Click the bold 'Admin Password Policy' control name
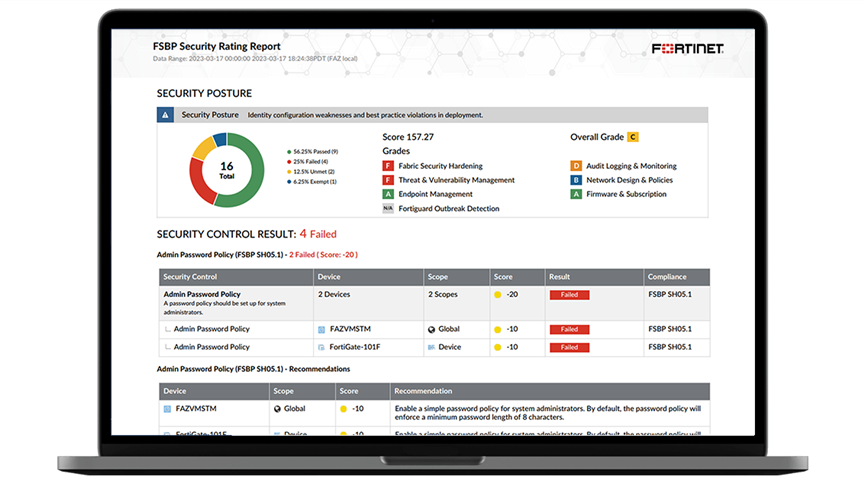The height and width of the screenshot is (486, 864). point(202,295)
